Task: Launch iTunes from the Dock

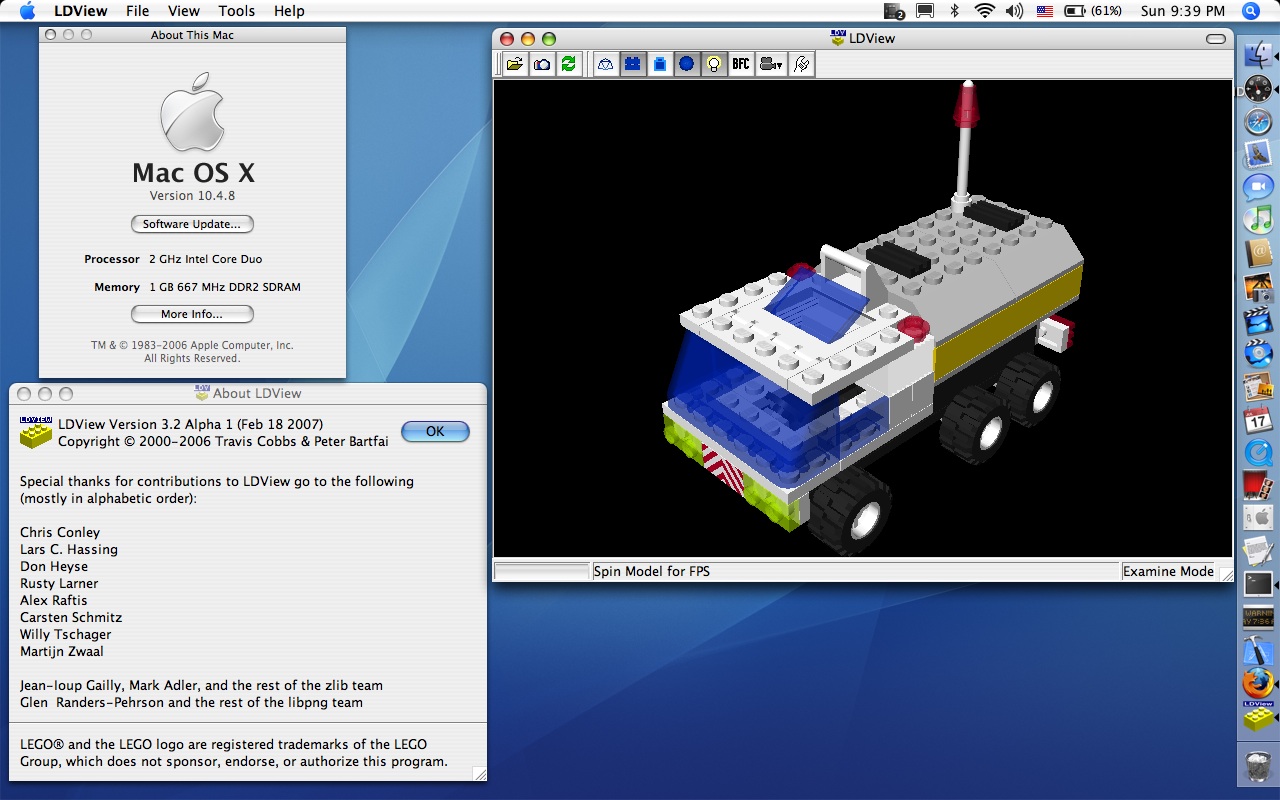Action: click(x=1258, y=219)
